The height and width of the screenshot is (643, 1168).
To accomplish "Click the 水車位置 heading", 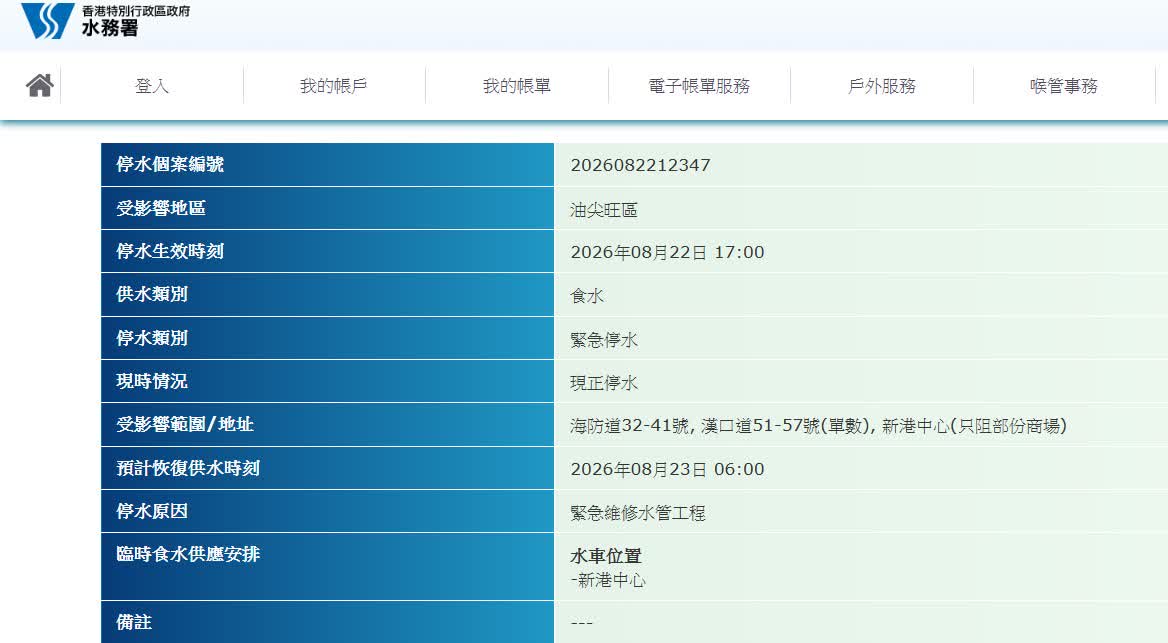I will click(x=606, y=556).
